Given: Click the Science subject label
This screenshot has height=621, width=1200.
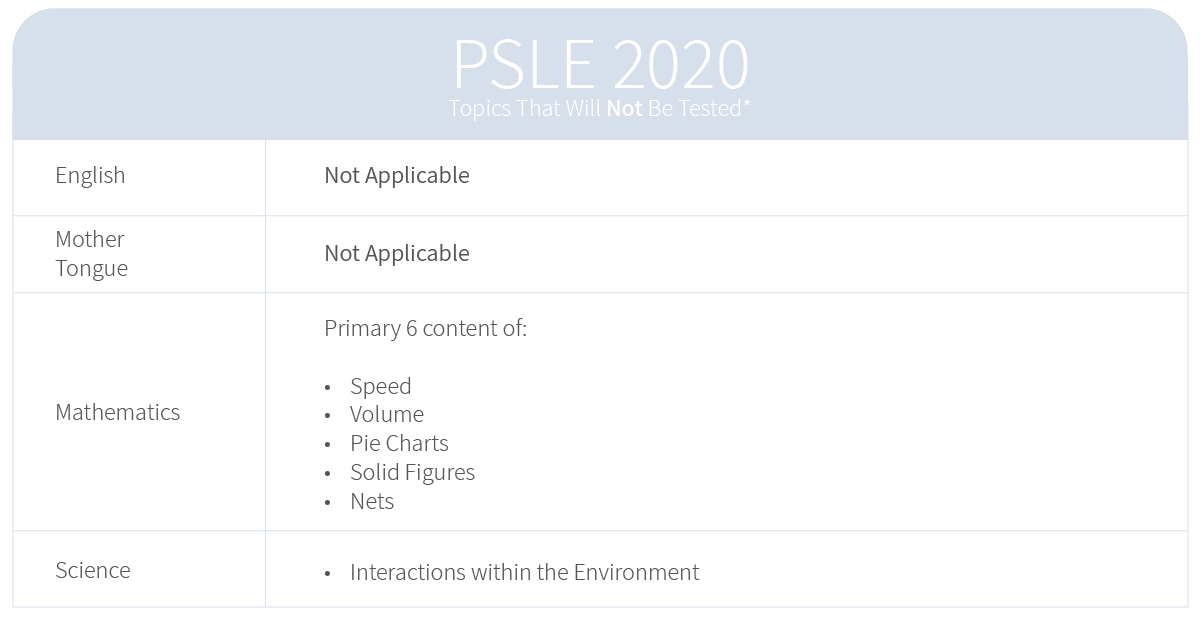Looking at the screenshot, I should (x=93, y=570).
